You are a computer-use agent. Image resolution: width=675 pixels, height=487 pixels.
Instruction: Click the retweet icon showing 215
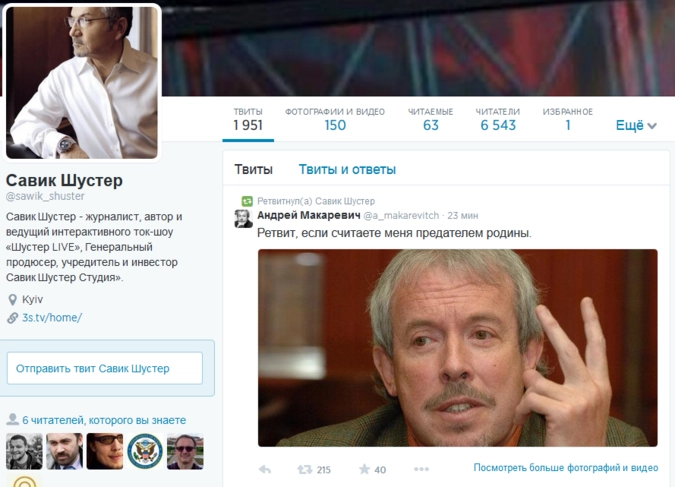(305, 469)
